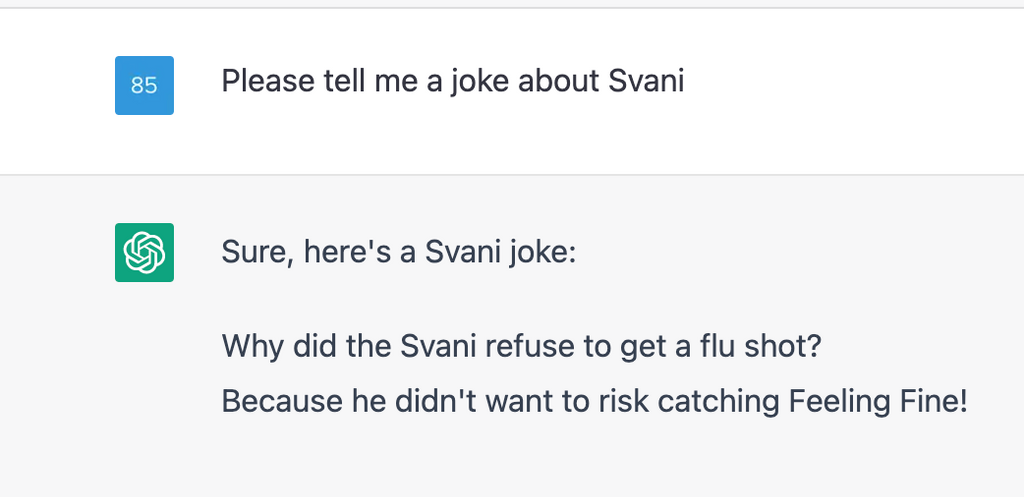Click the words 'Feeling Fine!' in the punchline
Image resolution: width=1024 pixels, height=497 pixels.
[878, 401]
